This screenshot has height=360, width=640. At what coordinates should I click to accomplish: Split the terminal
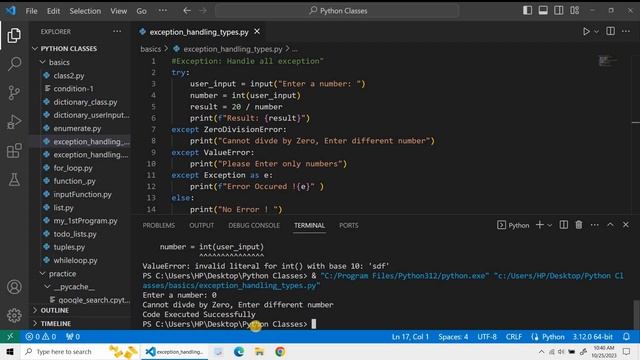[x=564, y=225]
